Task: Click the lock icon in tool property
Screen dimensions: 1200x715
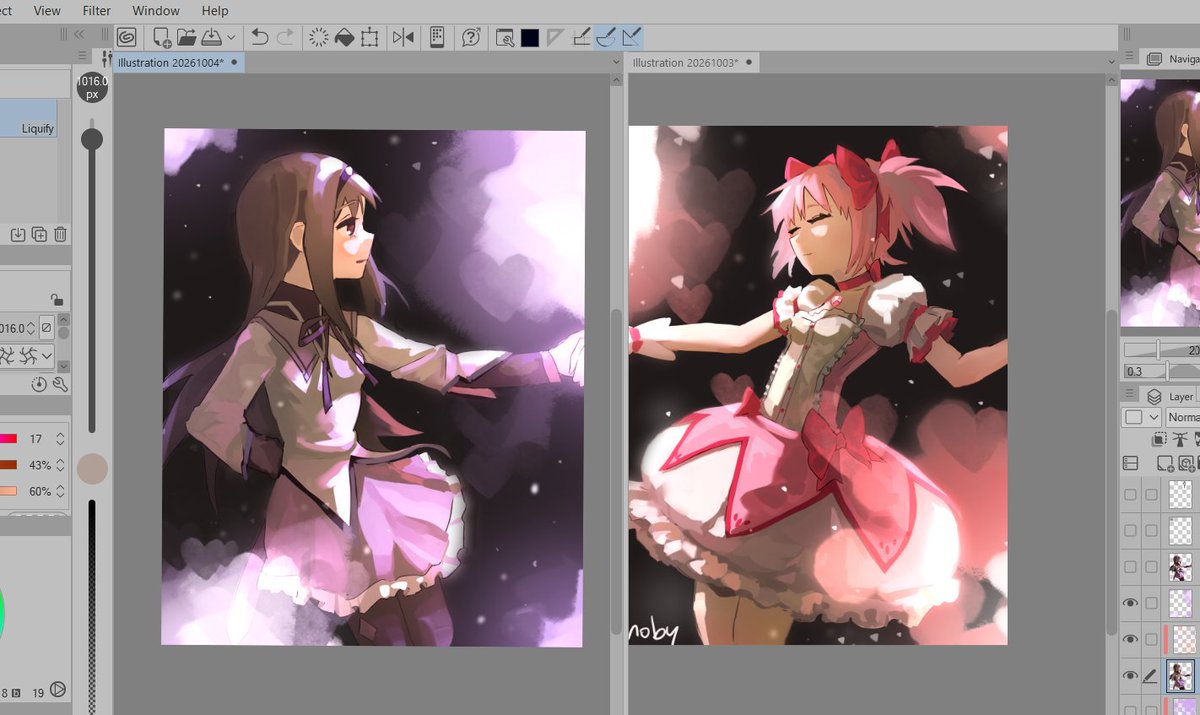Action: pyautogui.click(x=57, y=299)
